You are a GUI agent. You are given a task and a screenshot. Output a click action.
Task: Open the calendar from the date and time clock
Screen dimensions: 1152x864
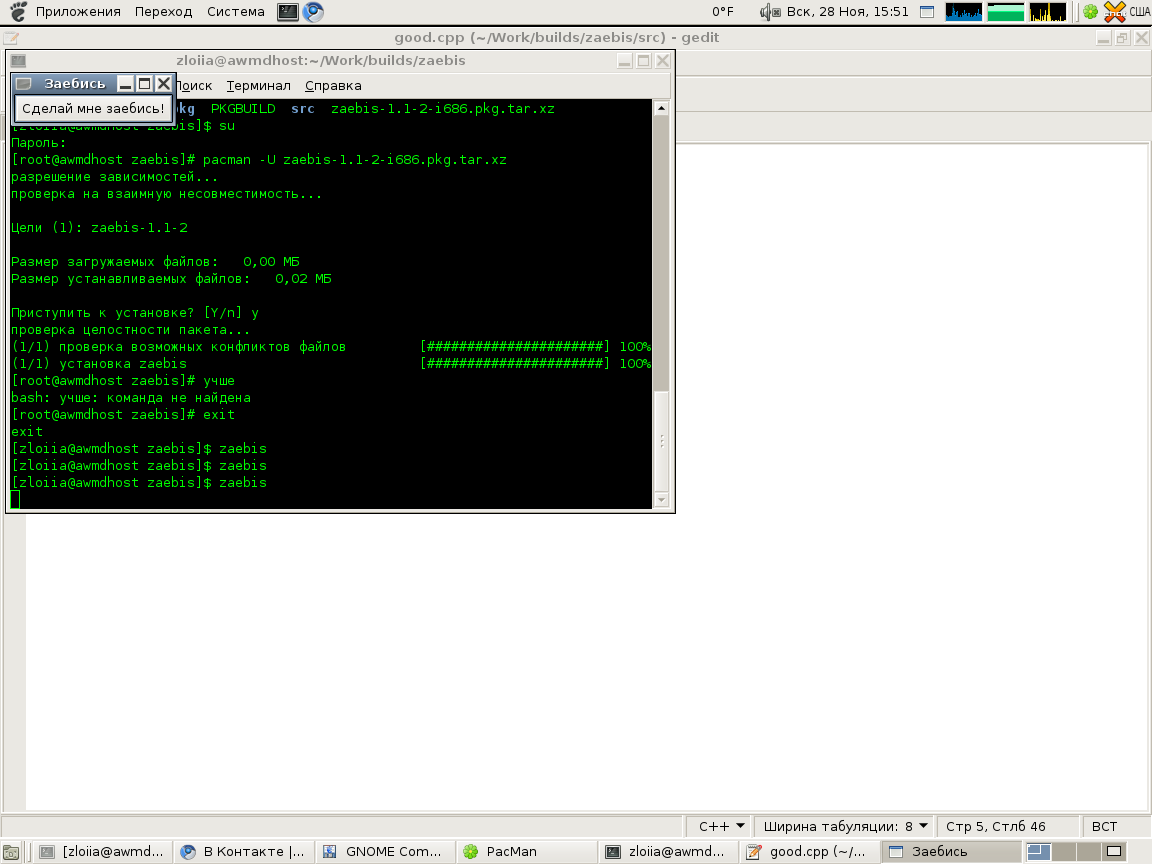(847, 12)
